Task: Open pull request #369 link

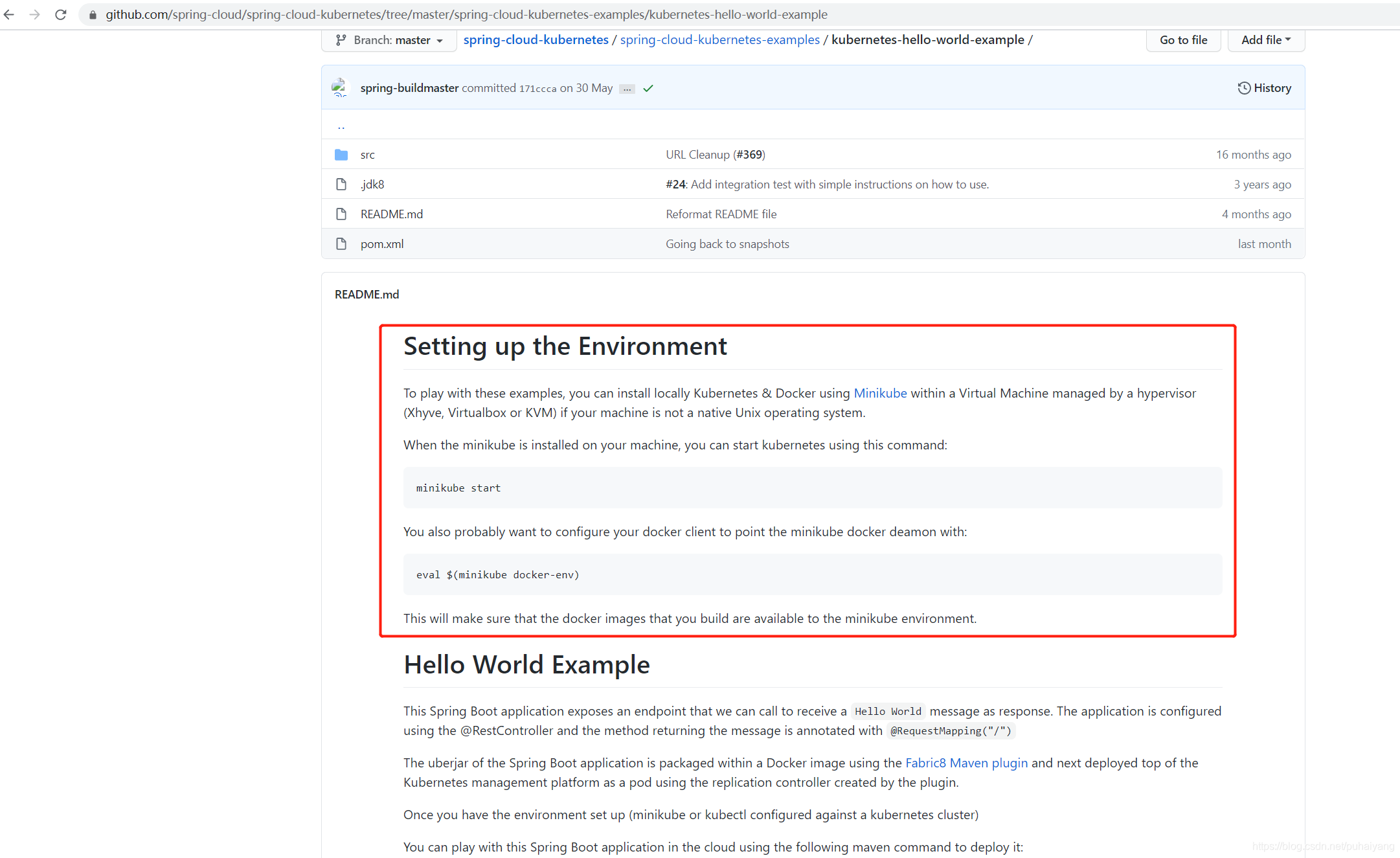Action: tap(750, 155)
